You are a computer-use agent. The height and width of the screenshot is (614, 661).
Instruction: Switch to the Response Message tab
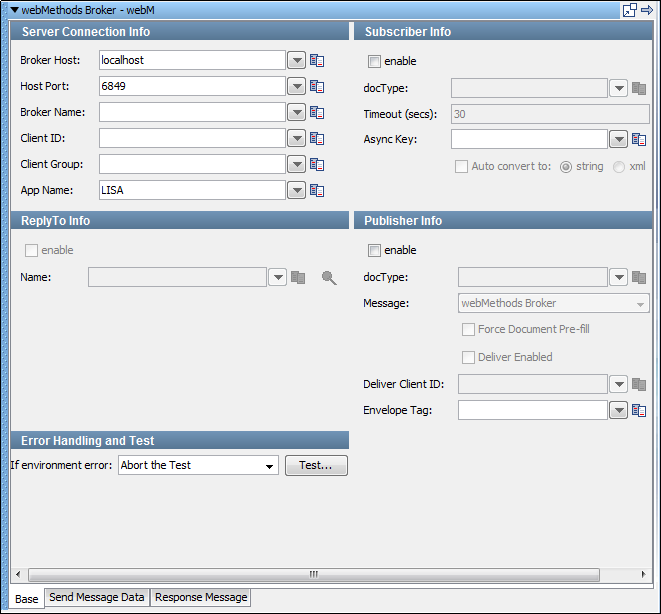pyautogui.click(x=201, y=598)
